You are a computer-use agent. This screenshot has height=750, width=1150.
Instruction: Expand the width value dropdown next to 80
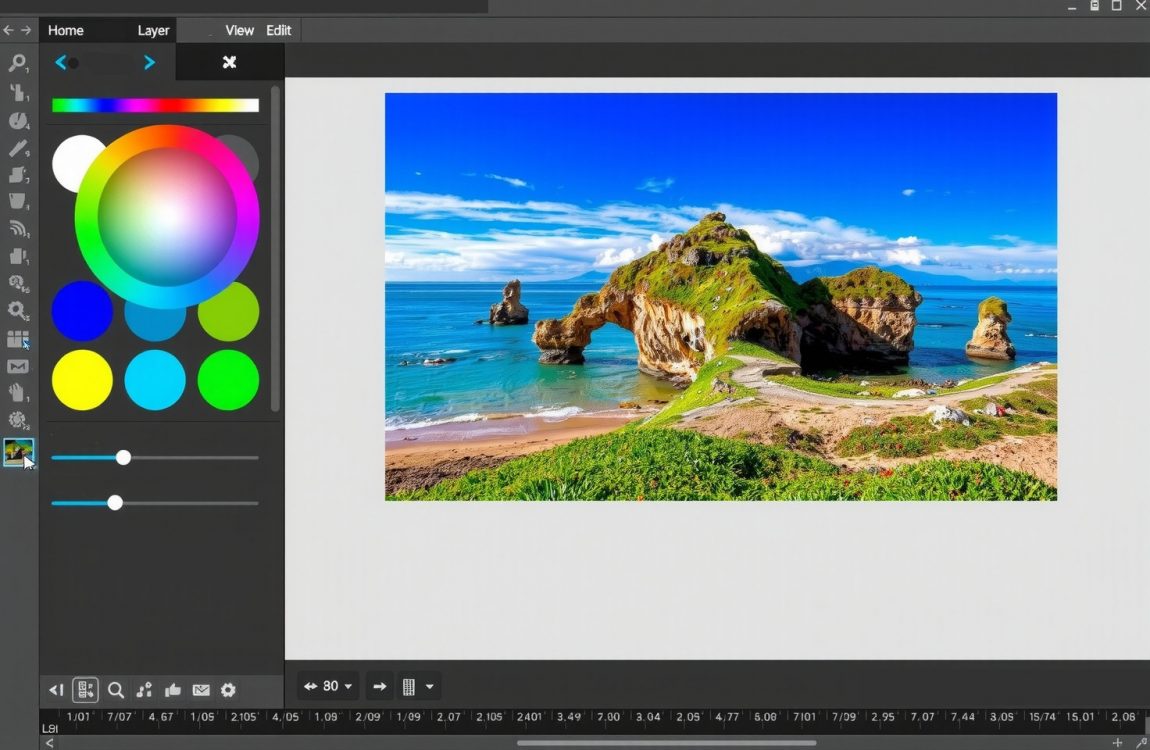(348, 686)
